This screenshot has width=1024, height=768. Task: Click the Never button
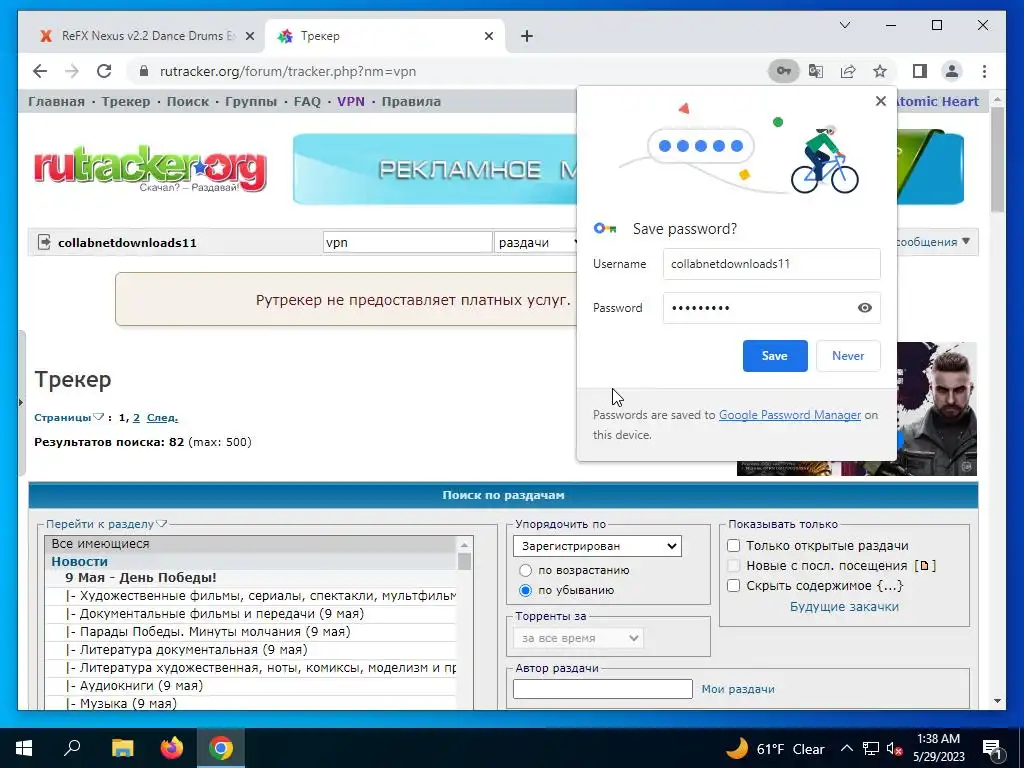[848, 356]
